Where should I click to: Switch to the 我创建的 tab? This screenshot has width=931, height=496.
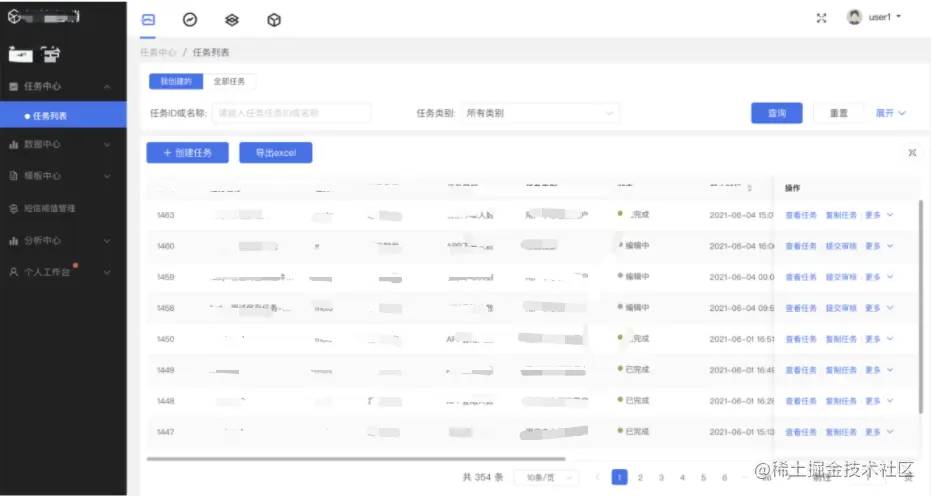pos(176,81)
